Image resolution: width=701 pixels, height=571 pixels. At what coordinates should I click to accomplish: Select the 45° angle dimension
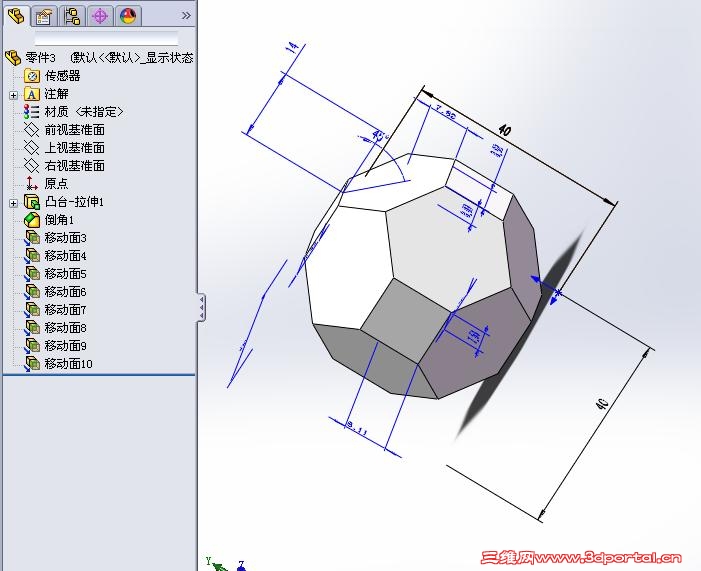coord(379,135)
